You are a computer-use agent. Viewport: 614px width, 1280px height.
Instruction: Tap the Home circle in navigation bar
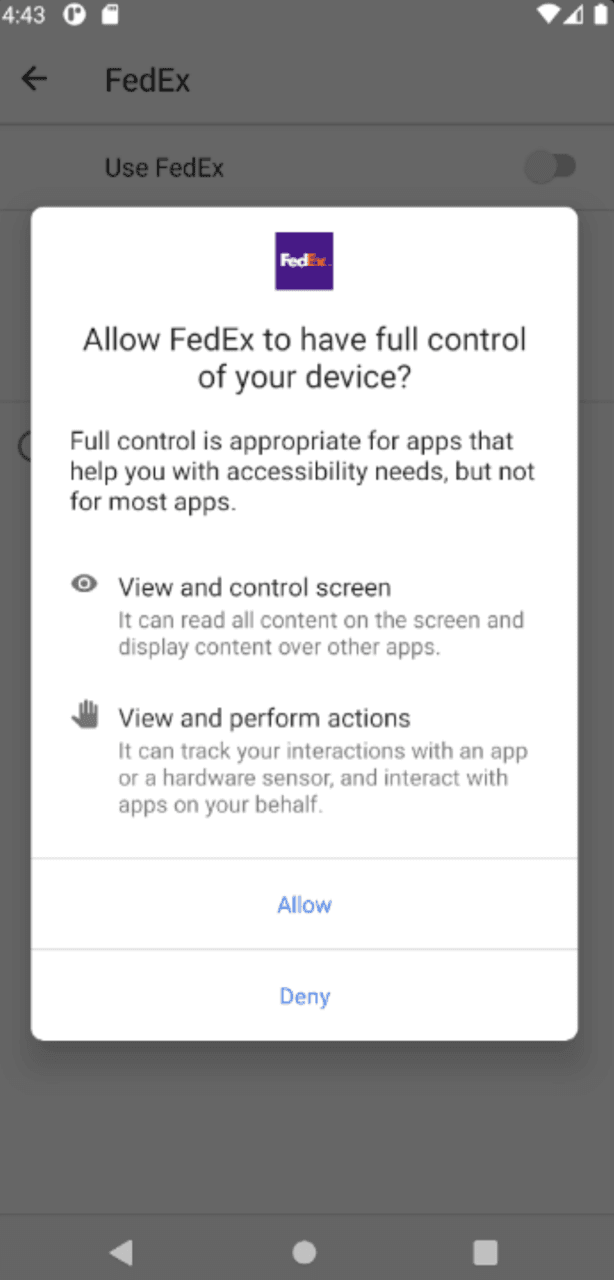(304, 1252)
